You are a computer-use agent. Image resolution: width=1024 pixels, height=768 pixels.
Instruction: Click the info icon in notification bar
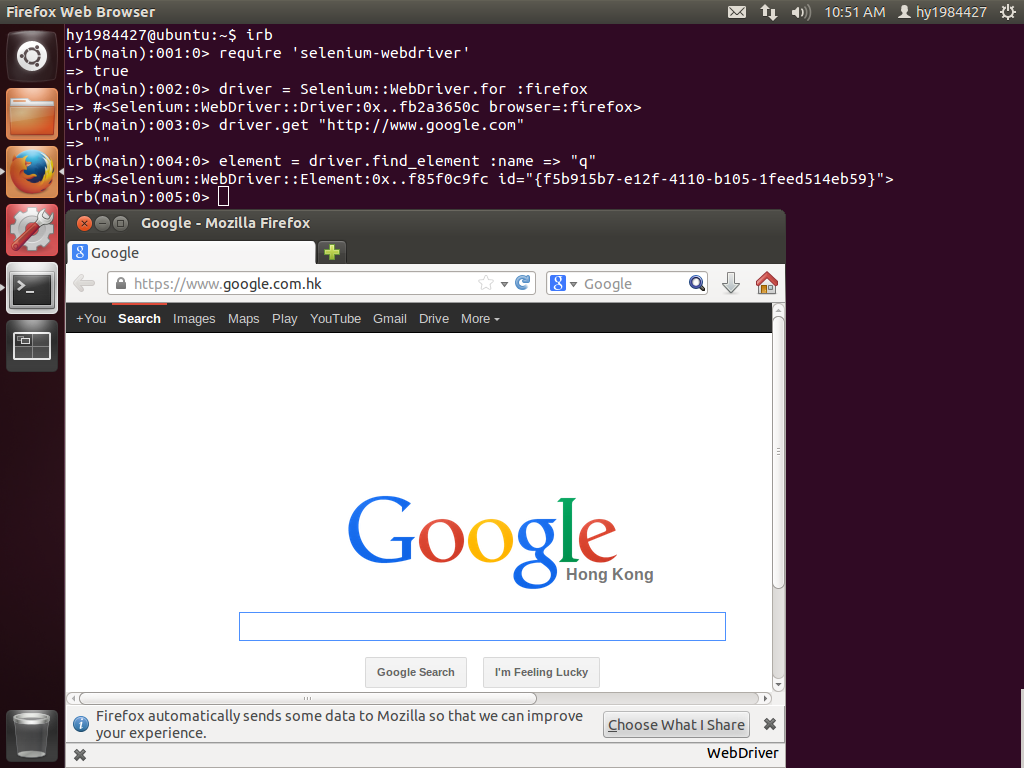[81, 724]
